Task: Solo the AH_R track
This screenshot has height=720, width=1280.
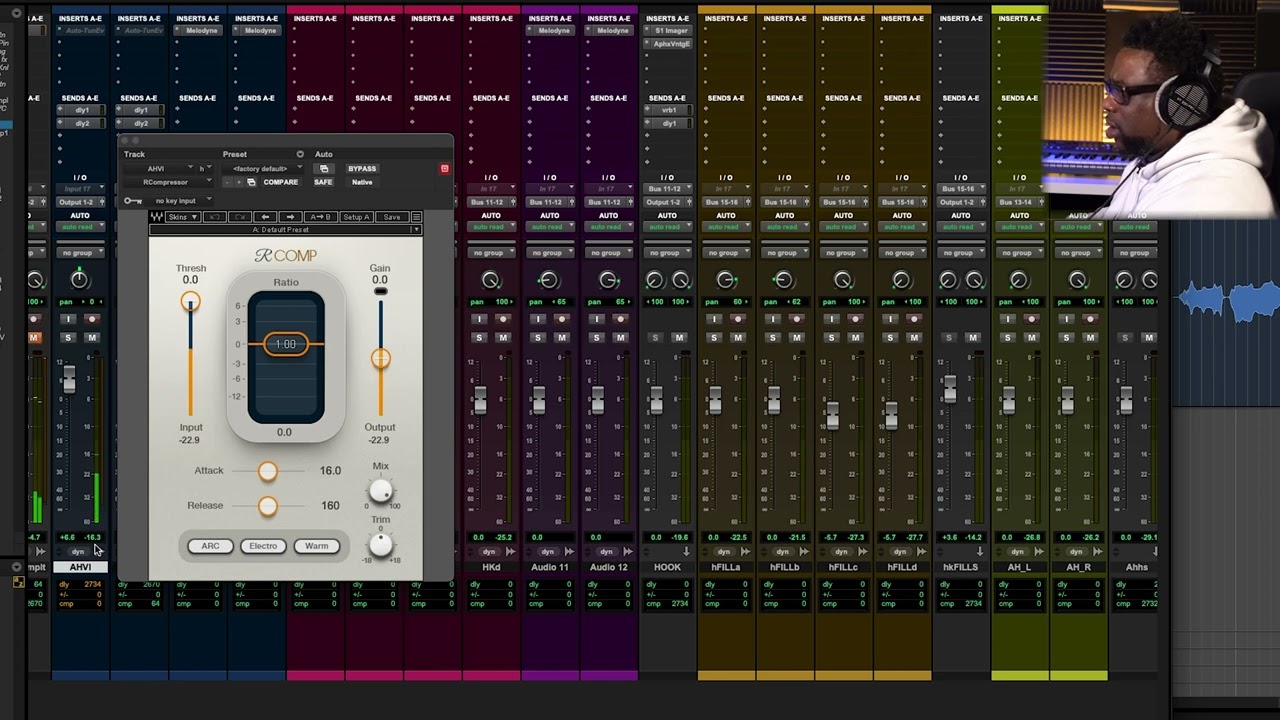Action: coord(1066,338)
